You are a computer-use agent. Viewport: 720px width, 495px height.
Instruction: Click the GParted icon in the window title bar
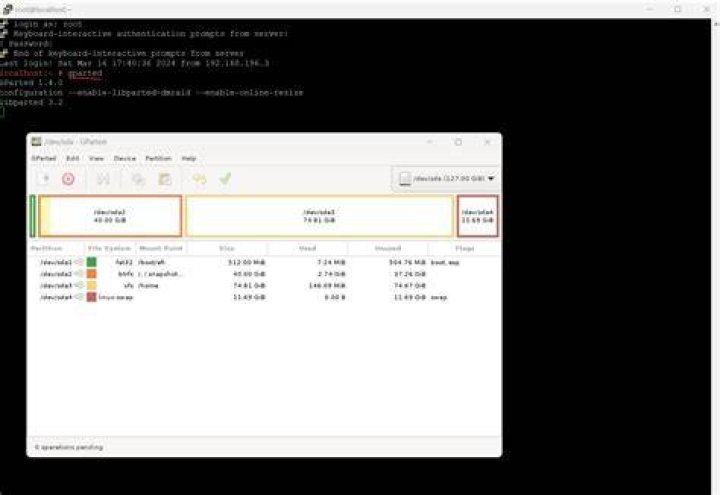36,141
